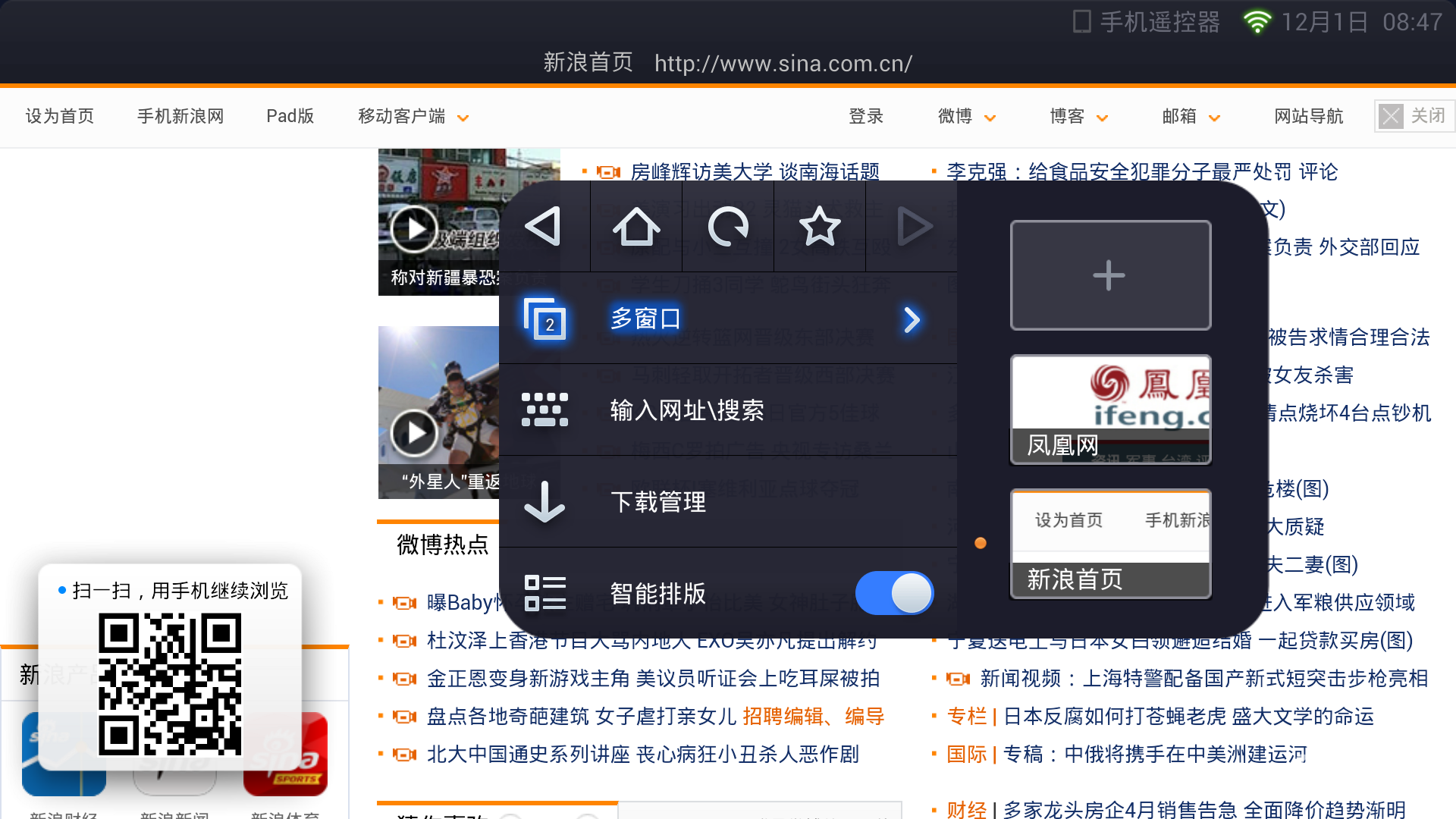Open 金正恩变身新游戏主角 news link
1456x819 pixels.
(654, 678)
